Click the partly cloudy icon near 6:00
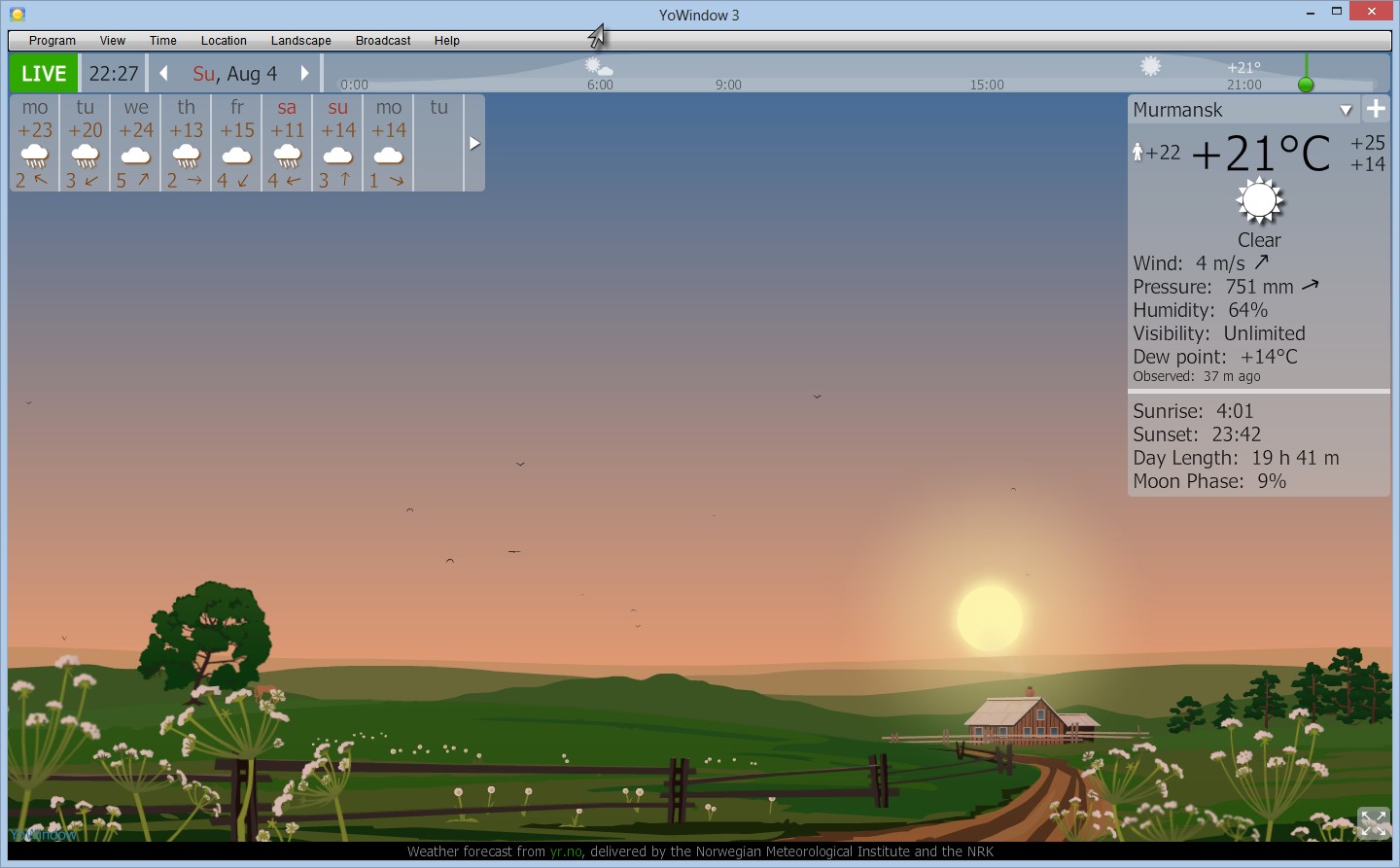Image resolution: width=1400 pixels, height=868 pixels. pyautogui.click(x=599, y=67)
